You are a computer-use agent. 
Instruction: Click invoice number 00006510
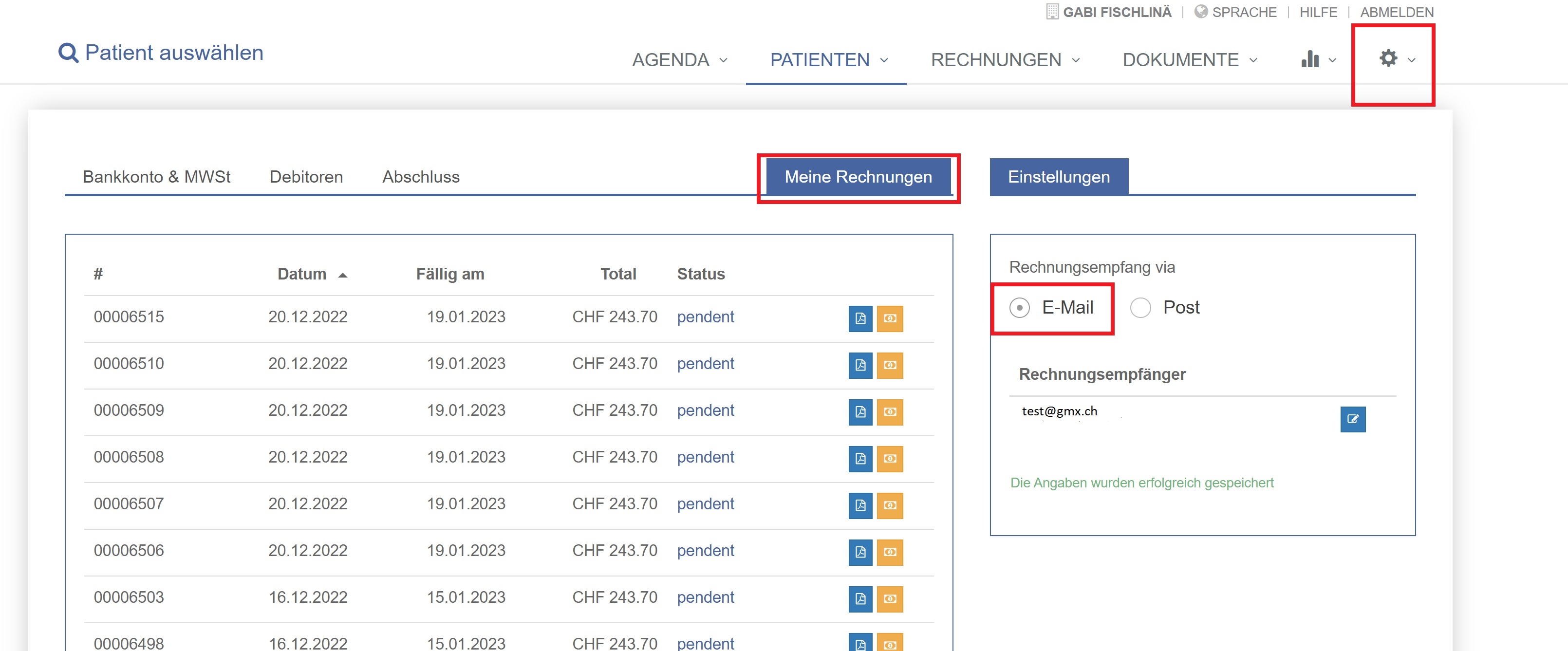click(x=129, y=364)
